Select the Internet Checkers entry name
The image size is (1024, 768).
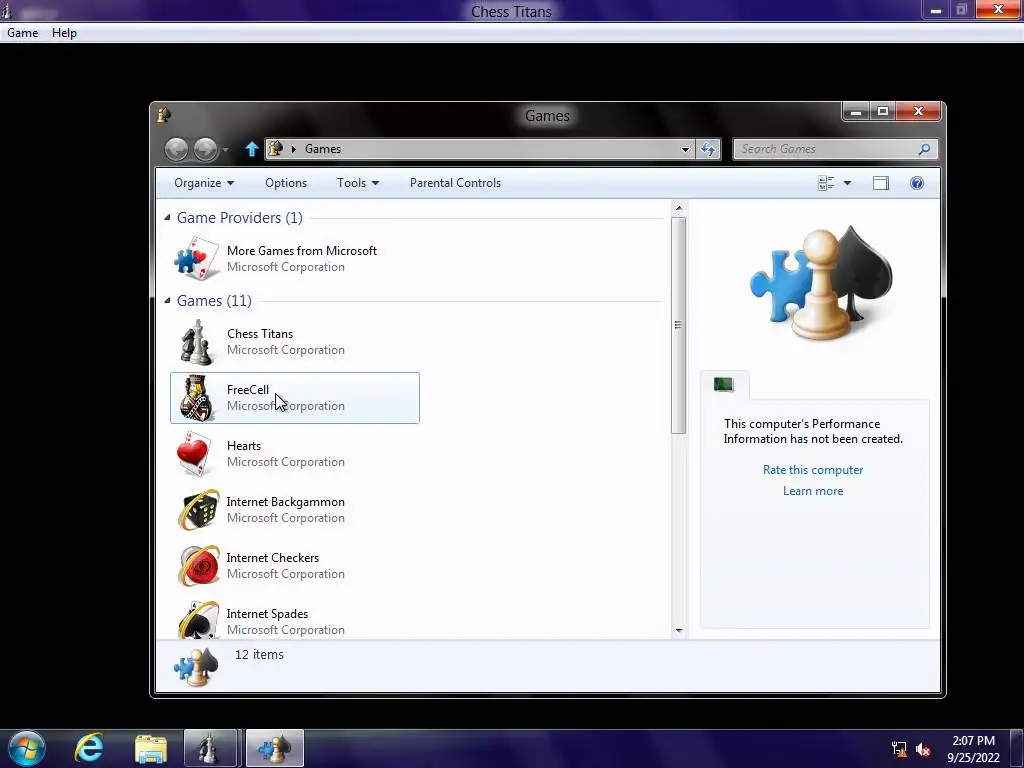coord(272,558)
